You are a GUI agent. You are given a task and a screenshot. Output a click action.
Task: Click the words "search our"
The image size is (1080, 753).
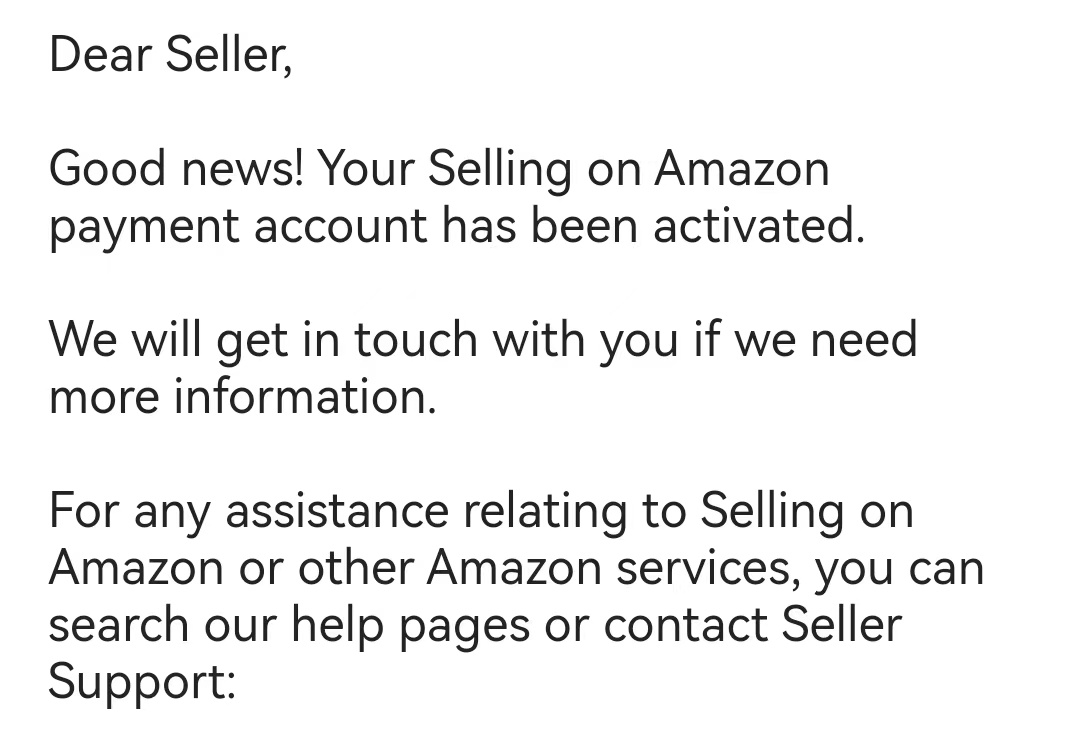click(x=161, y=625)
